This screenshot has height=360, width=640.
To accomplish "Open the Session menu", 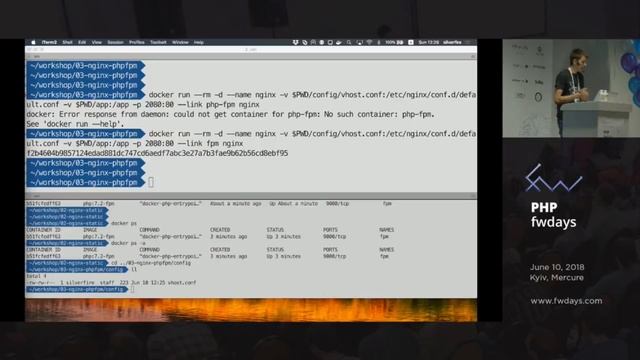I will [116, 42].
